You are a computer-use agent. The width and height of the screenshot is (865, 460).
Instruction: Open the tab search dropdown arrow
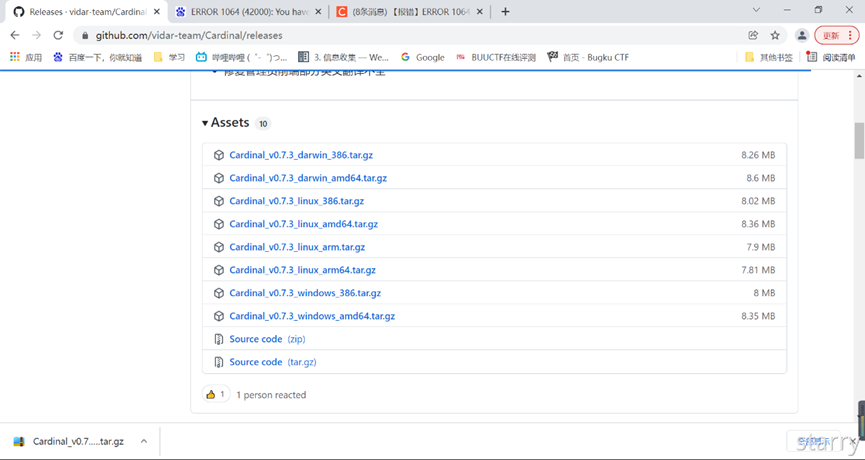pyautogui.click(x=756, y=10)
